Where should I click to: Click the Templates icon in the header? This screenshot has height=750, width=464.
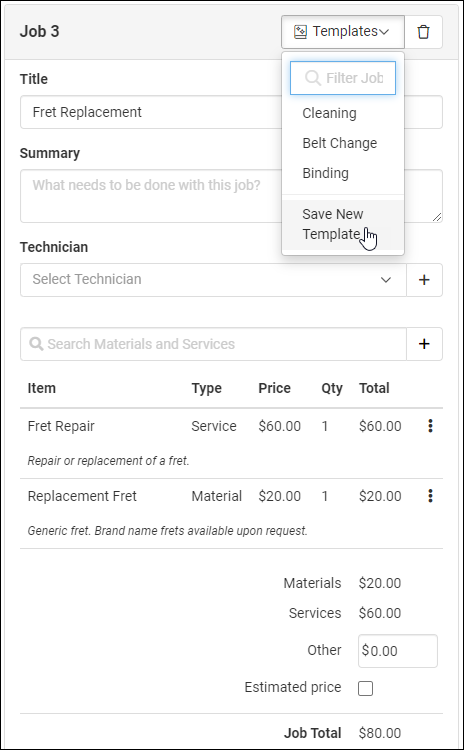(300, 32)
